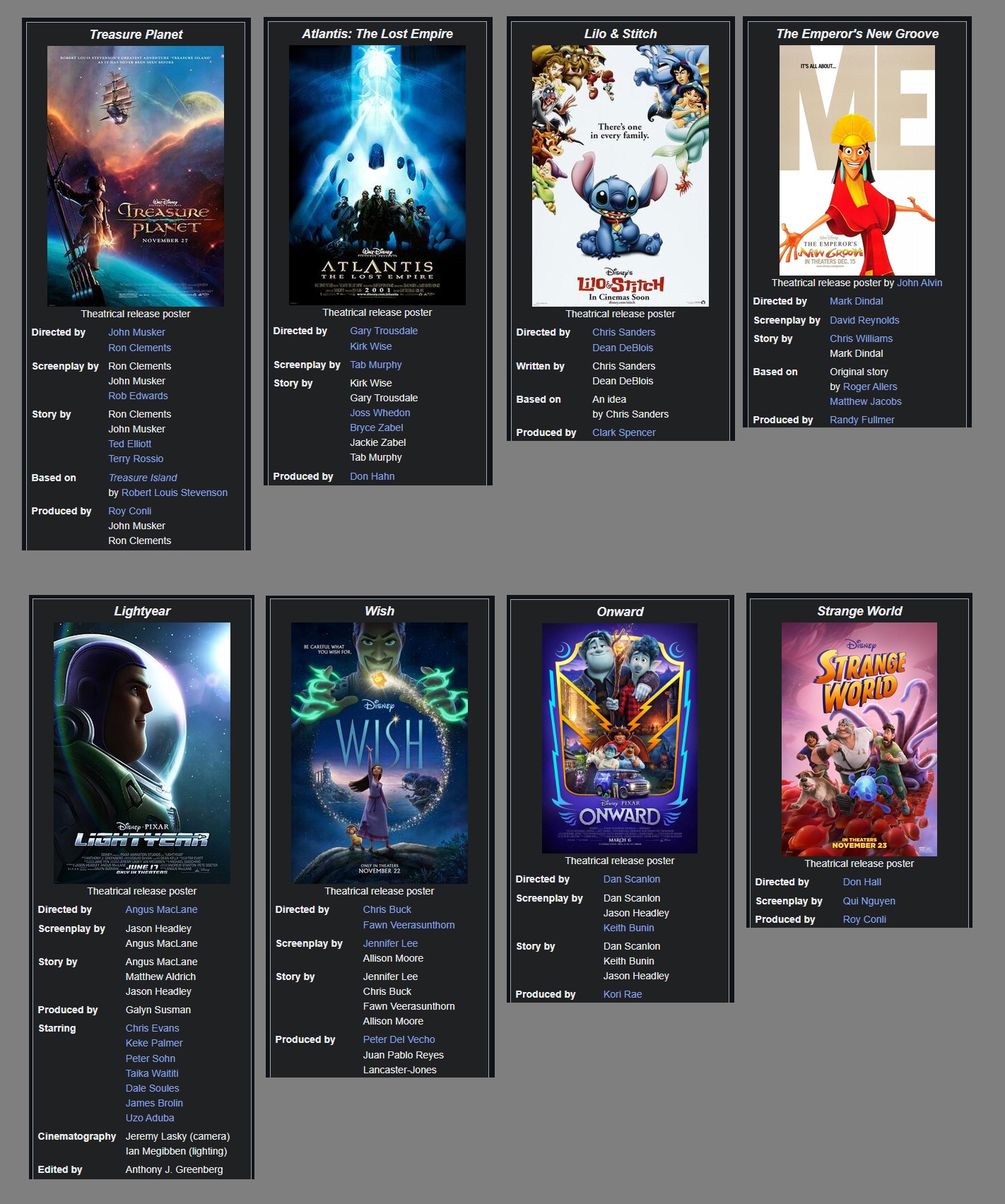This screenshot has width=1005, height=1204.
Task: Click "The Emperor's New Groove" infobox title
Action: (857, 34)
